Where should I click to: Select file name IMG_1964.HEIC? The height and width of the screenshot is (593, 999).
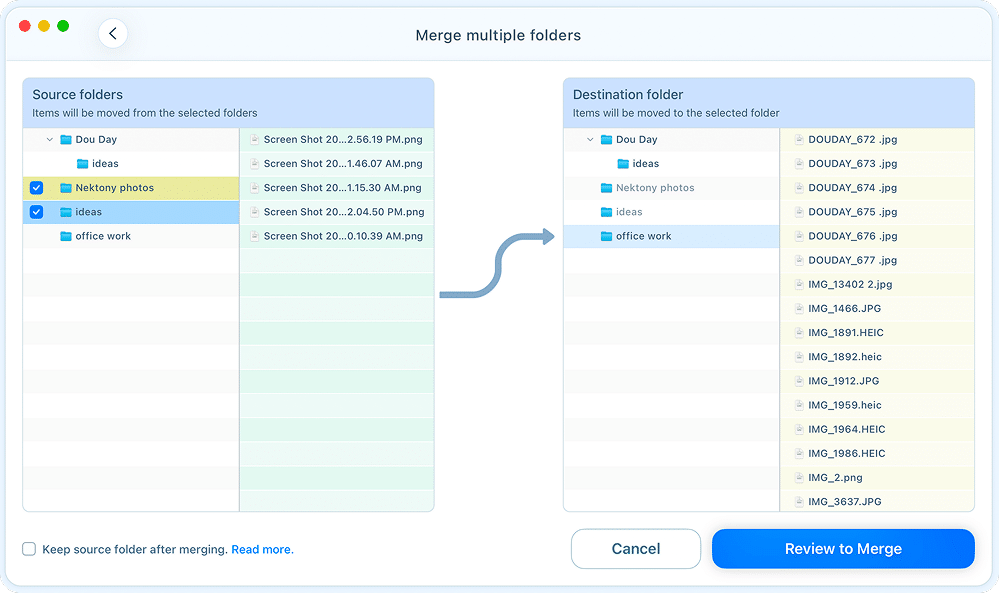point(847,430)
